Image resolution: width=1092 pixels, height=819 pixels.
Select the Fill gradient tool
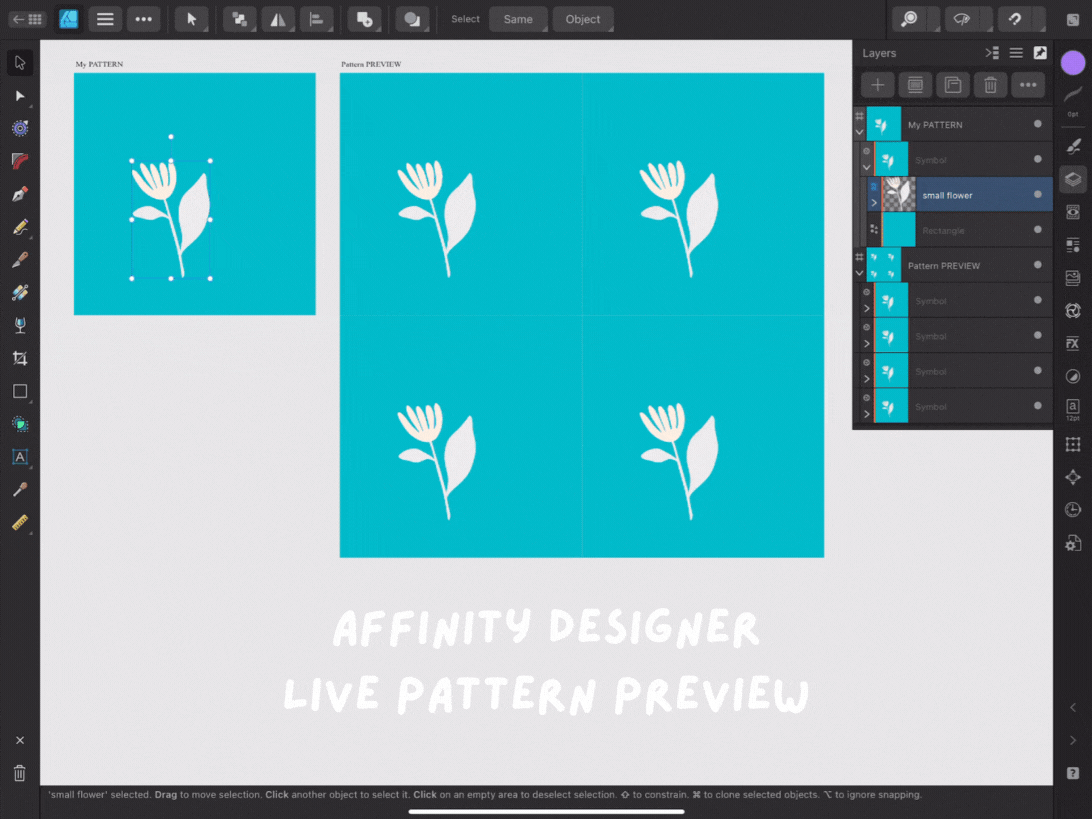click(x=20, y=292)
